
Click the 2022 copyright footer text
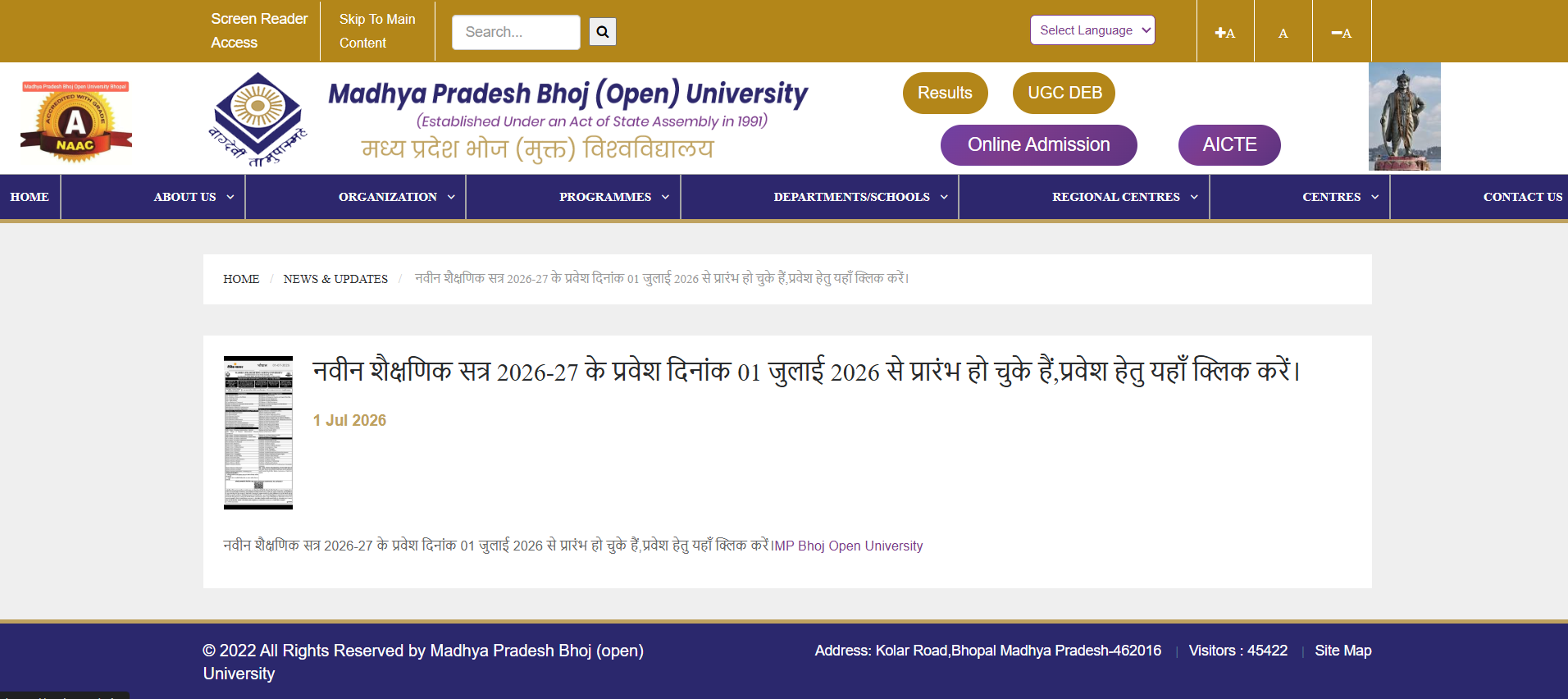[x=423, y=662]
